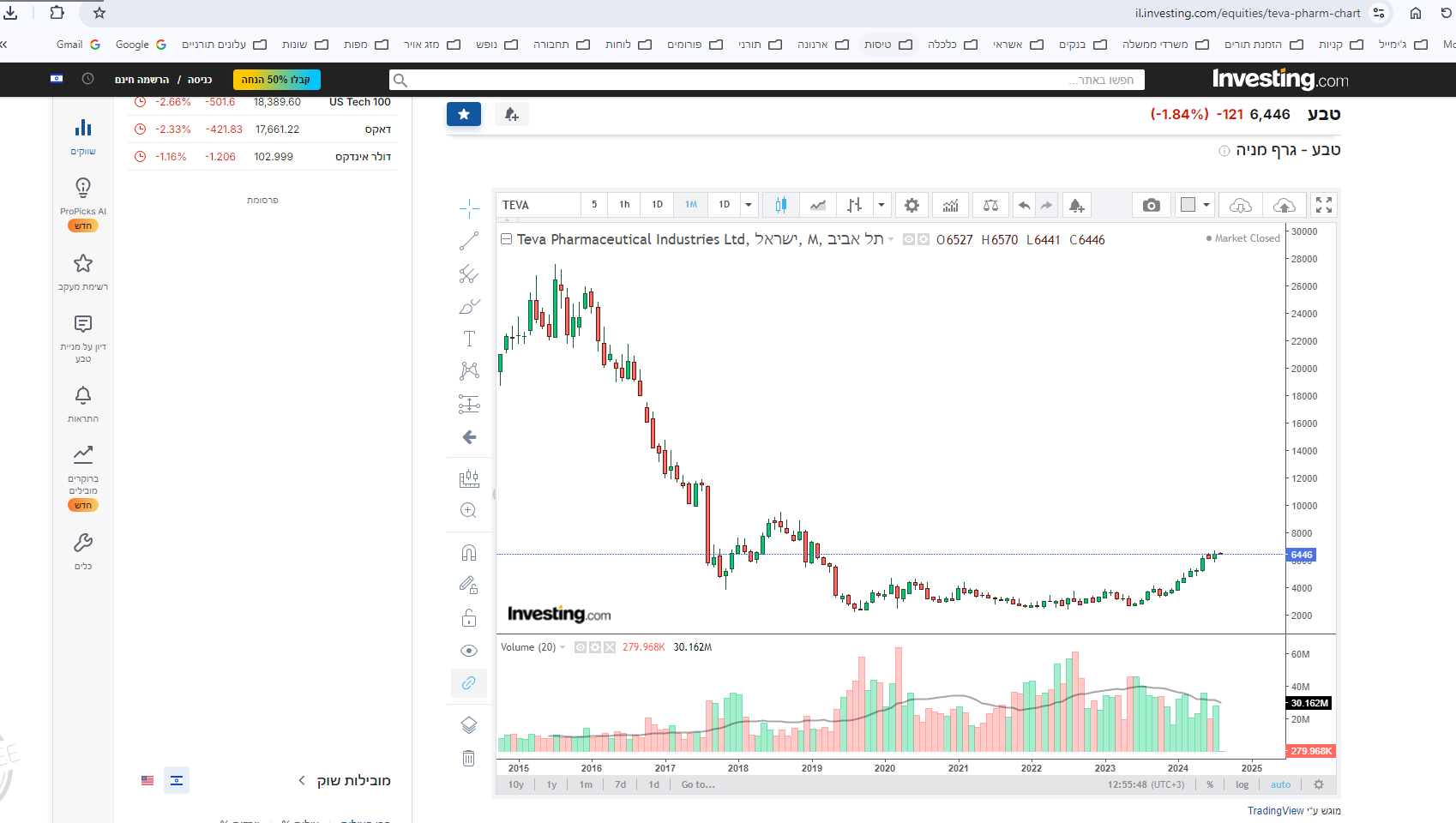The height and width of the screenshot is (823, 1456).
Task: Select the 1M monthly interval
Action: pyautogui.click(x=691, y=205)
